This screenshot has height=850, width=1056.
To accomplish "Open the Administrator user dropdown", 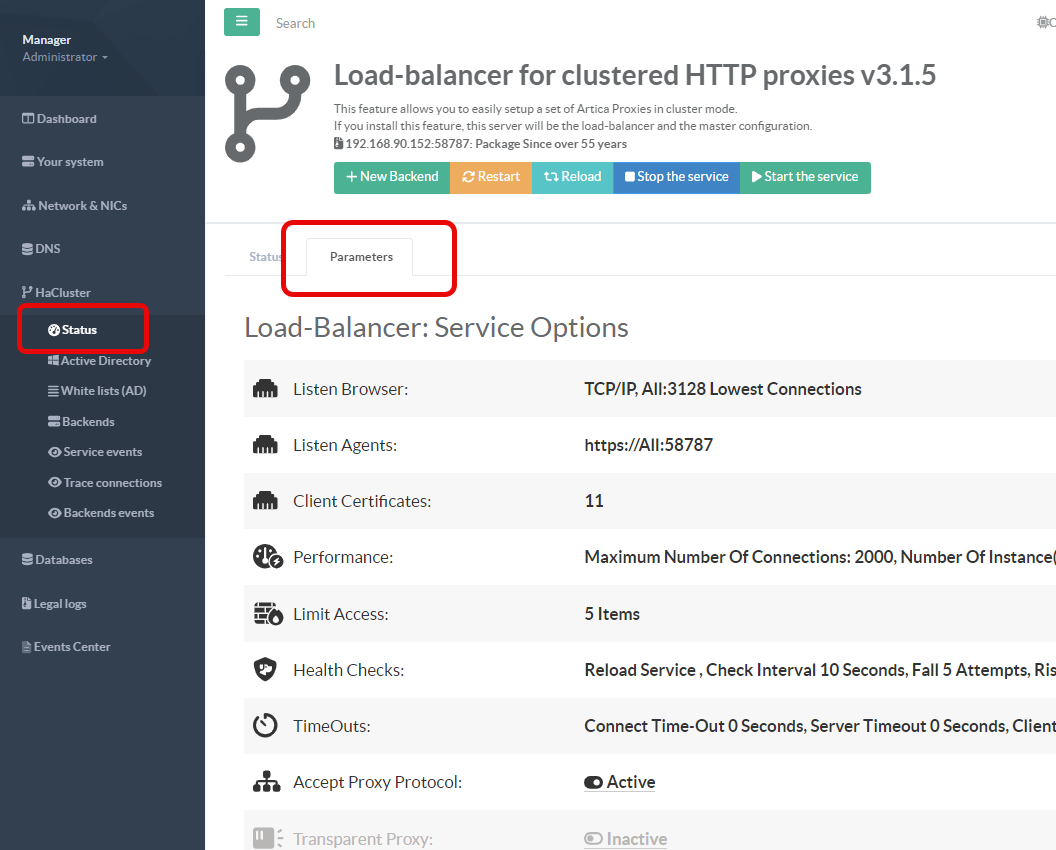I will [65, 57].
